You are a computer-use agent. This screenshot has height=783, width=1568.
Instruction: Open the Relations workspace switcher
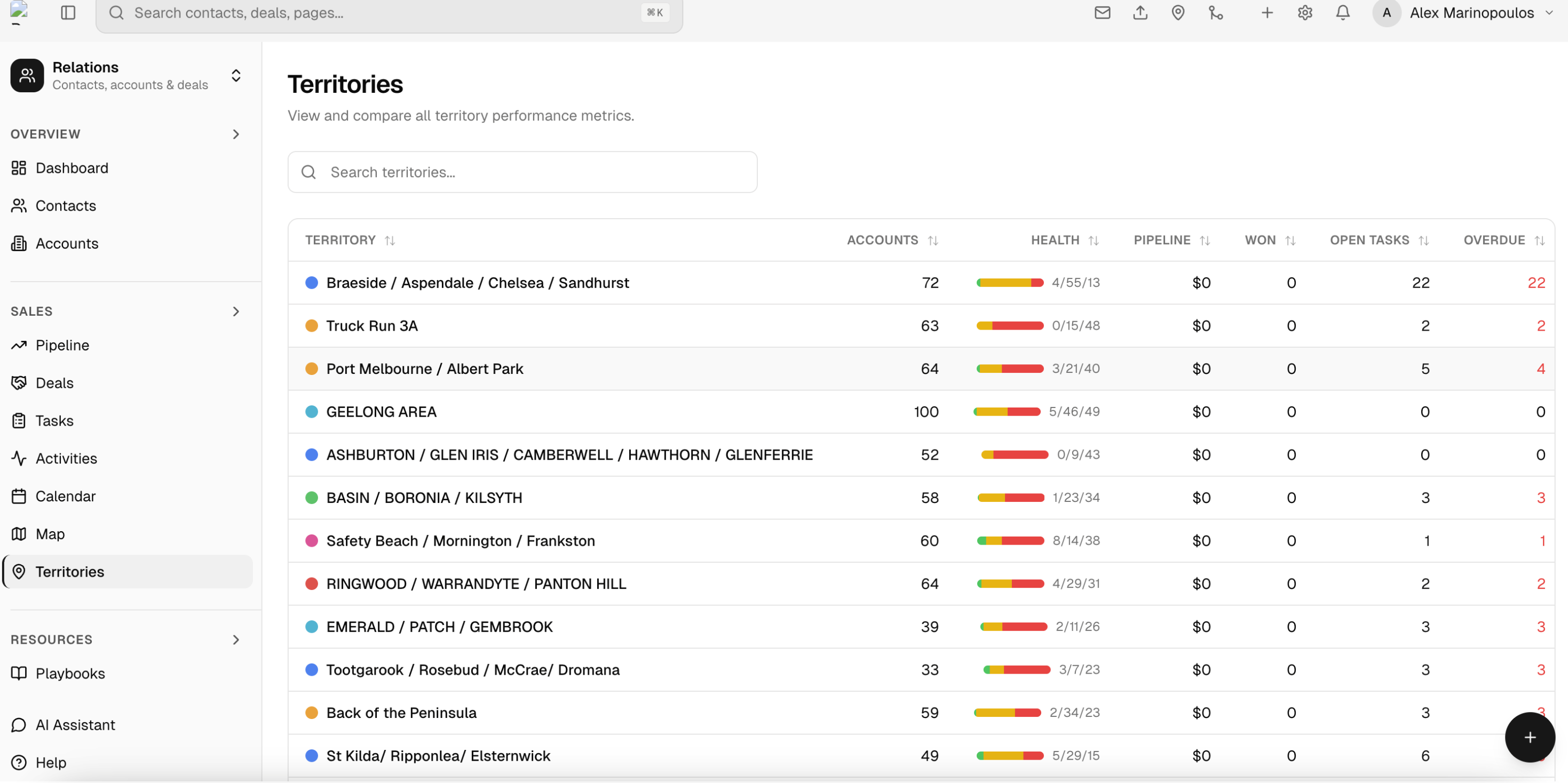point(235,75)
